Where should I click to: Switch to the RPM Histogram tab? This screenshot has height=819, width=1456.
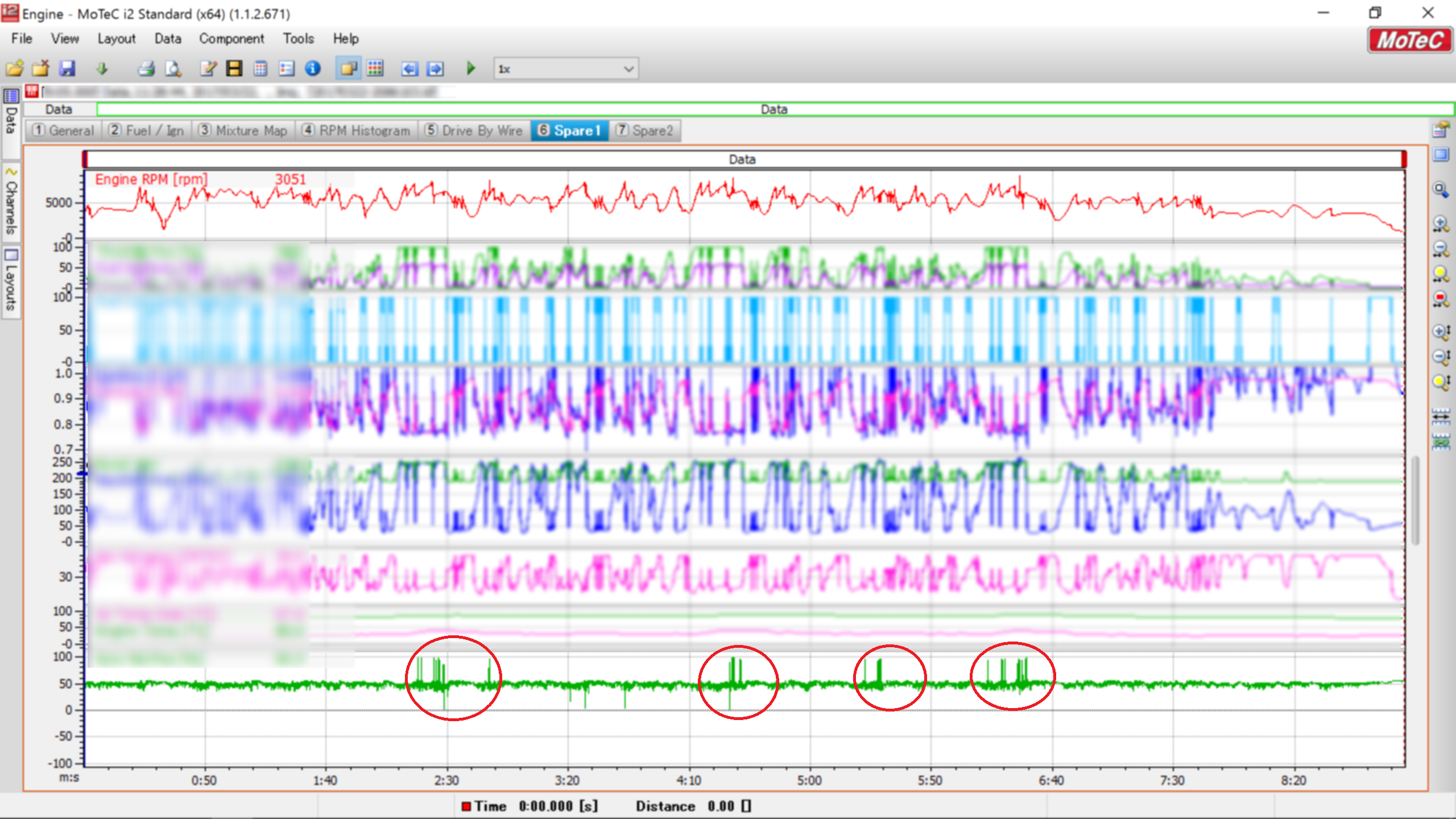click(x=357, y=131)
